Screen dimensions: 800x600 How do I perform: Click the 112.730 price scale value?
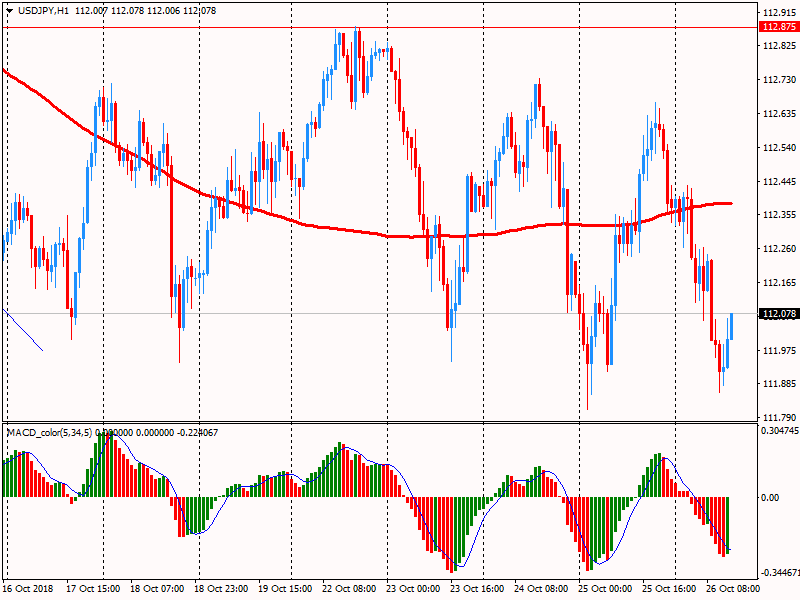click(779, 80)
